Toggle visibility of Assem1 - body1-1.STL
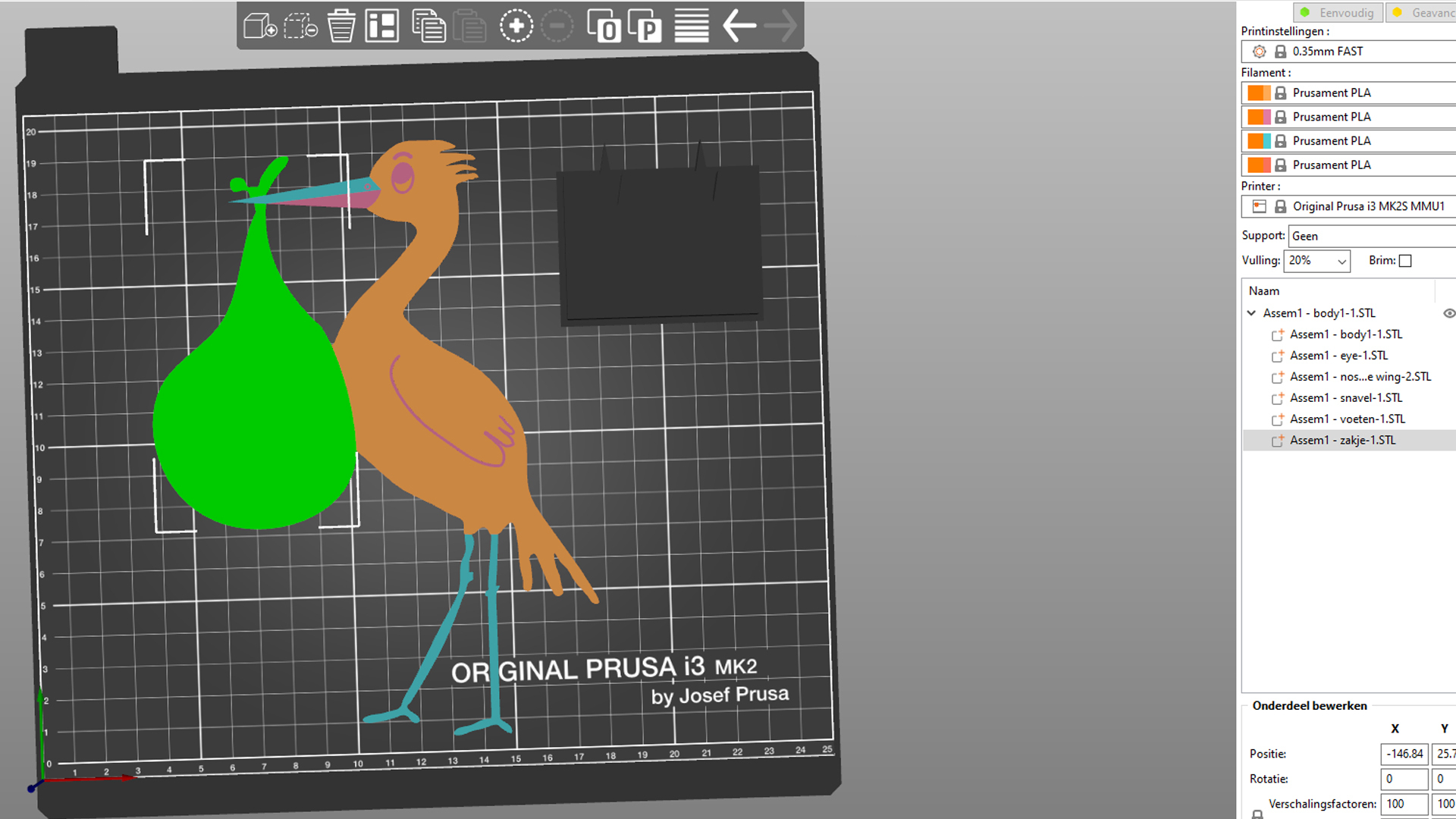The width and height of the screenshot is (1456, 819). [1449, 312]
